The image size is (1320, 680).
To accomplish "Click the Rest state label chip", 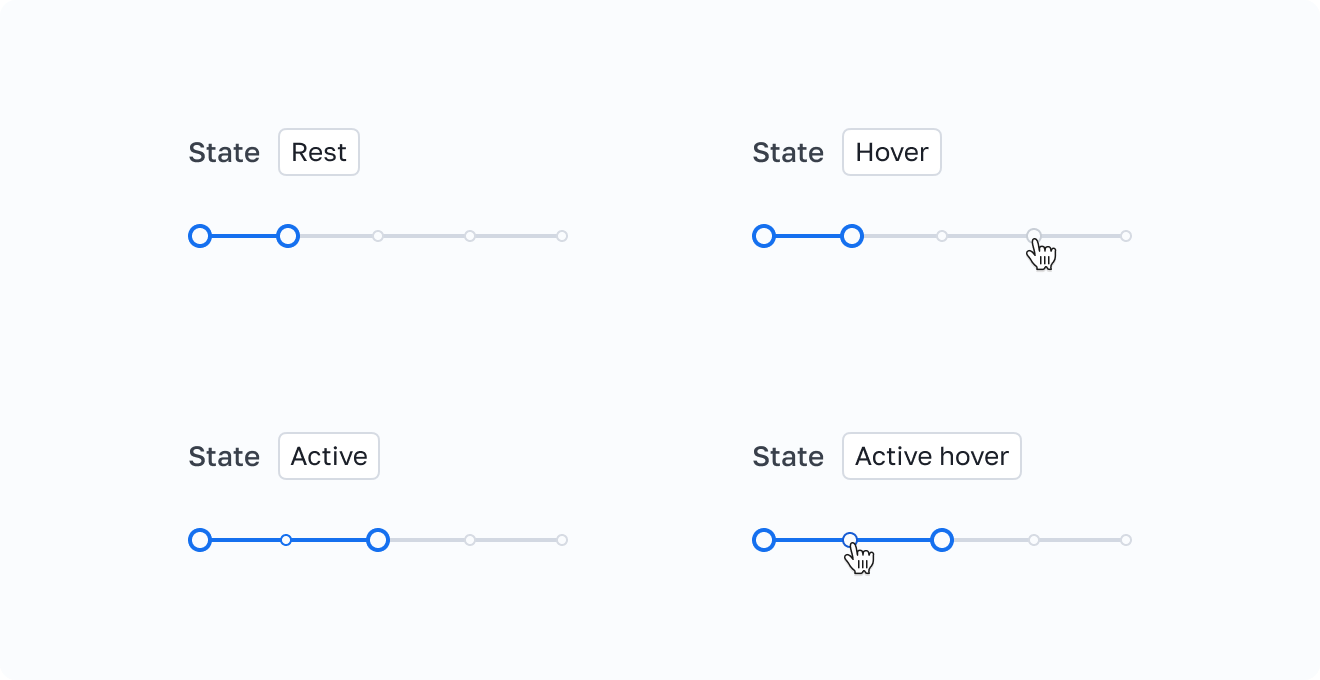I will coord(318,152).
